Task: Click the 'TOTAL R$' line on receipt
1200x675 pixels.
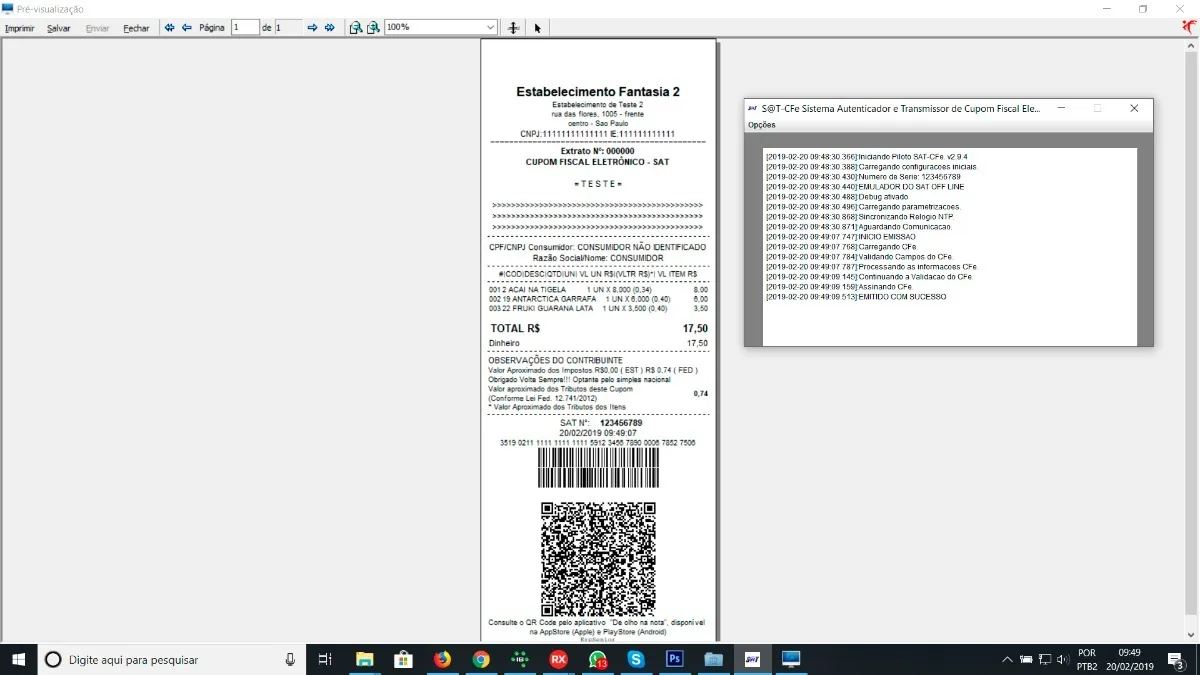Action: coord(598,328)
